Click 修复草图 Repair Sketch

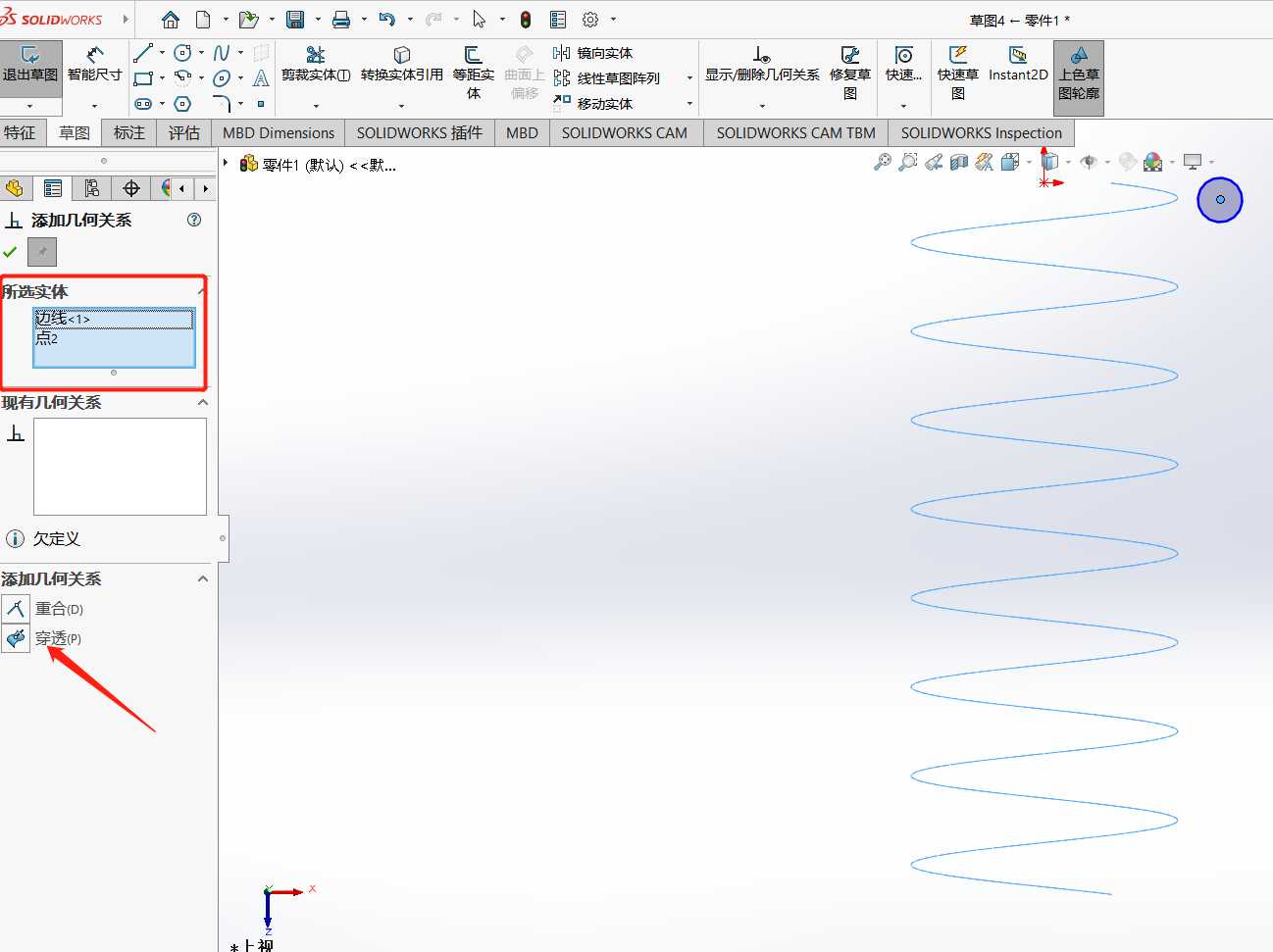850,73
